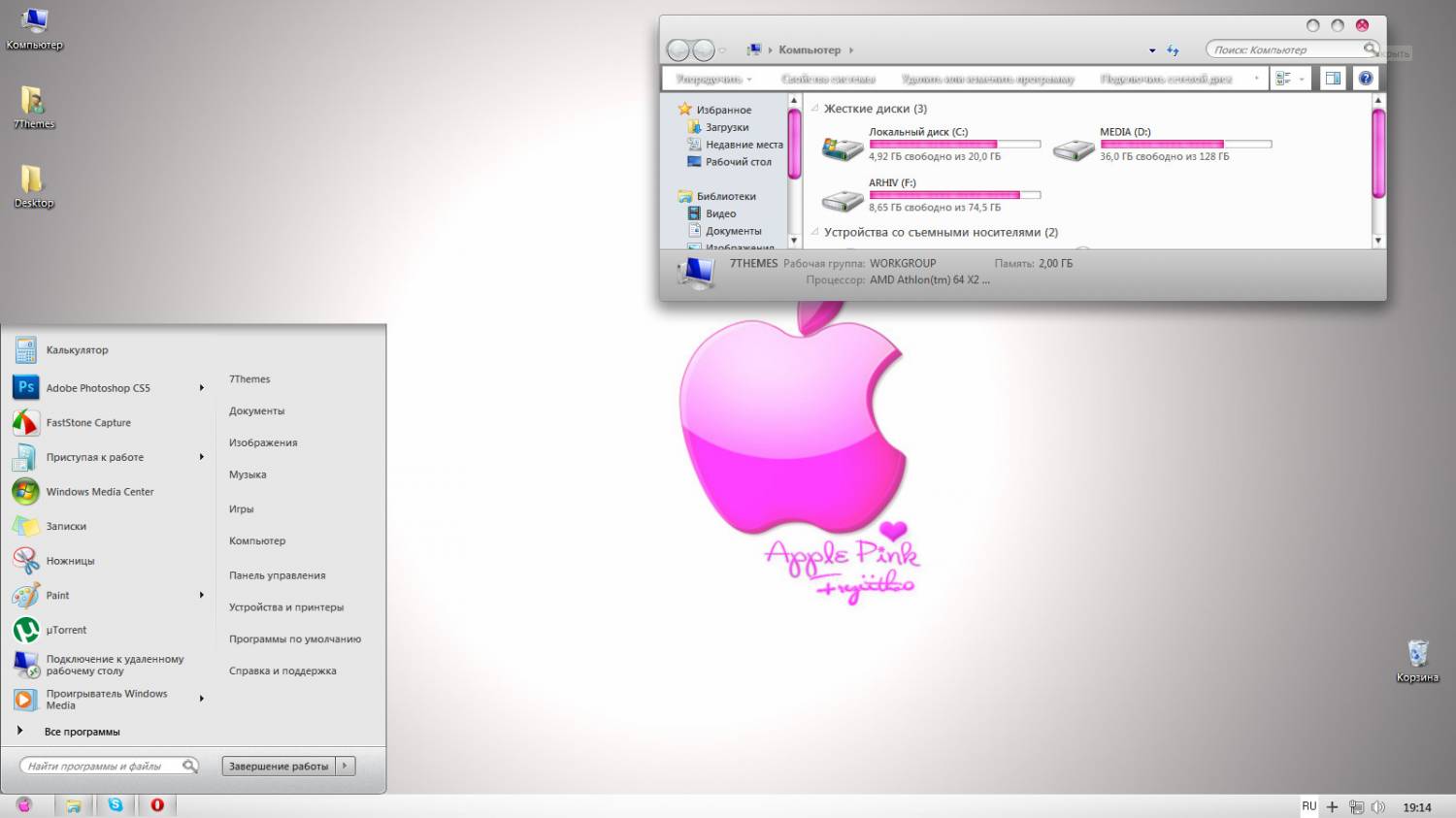Select MEDIA (D:) drive
1456x818 pixels.
[1162, 144]
